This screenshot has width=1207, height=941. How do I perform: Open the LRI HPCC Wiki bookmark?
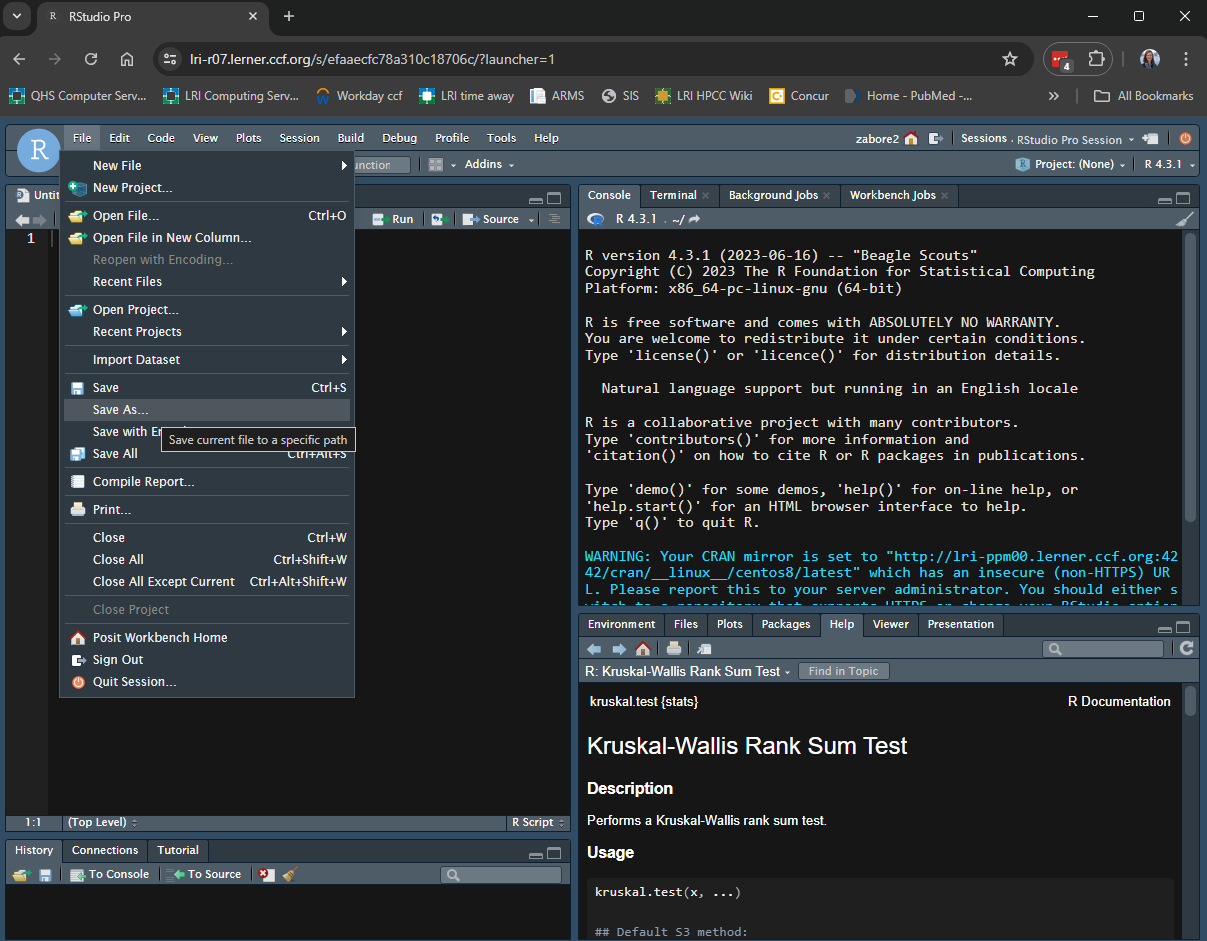tap(703, 96)
